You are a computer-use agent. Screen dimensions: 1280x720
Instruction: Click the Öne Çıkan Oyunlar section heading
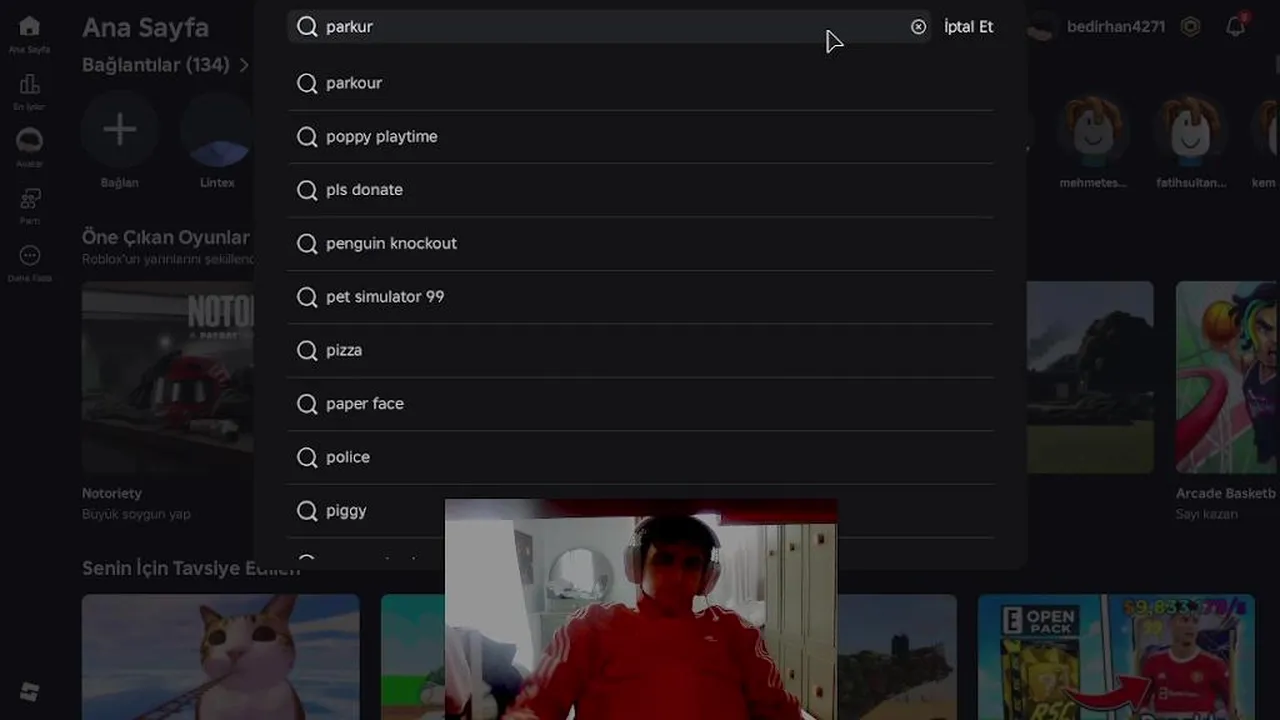coord(166,237)
